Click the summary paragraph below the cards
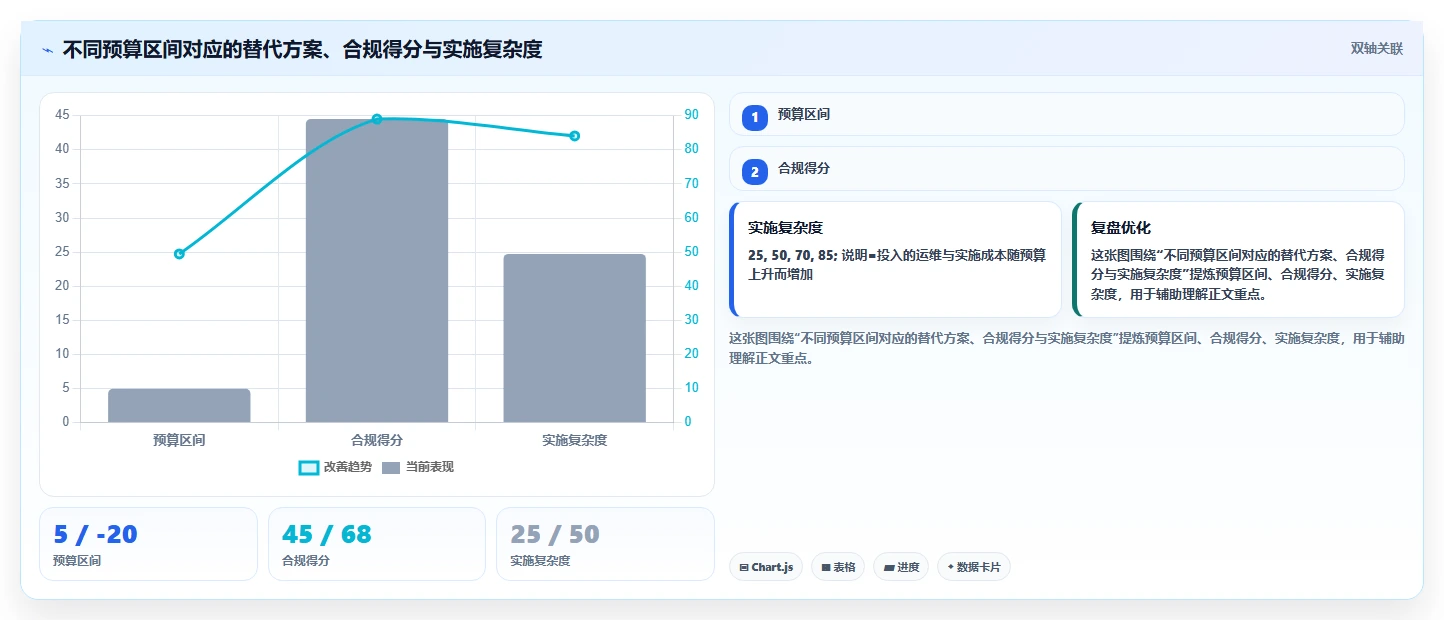Viewport: 1444px width, 620px height. coord(1067,348)
